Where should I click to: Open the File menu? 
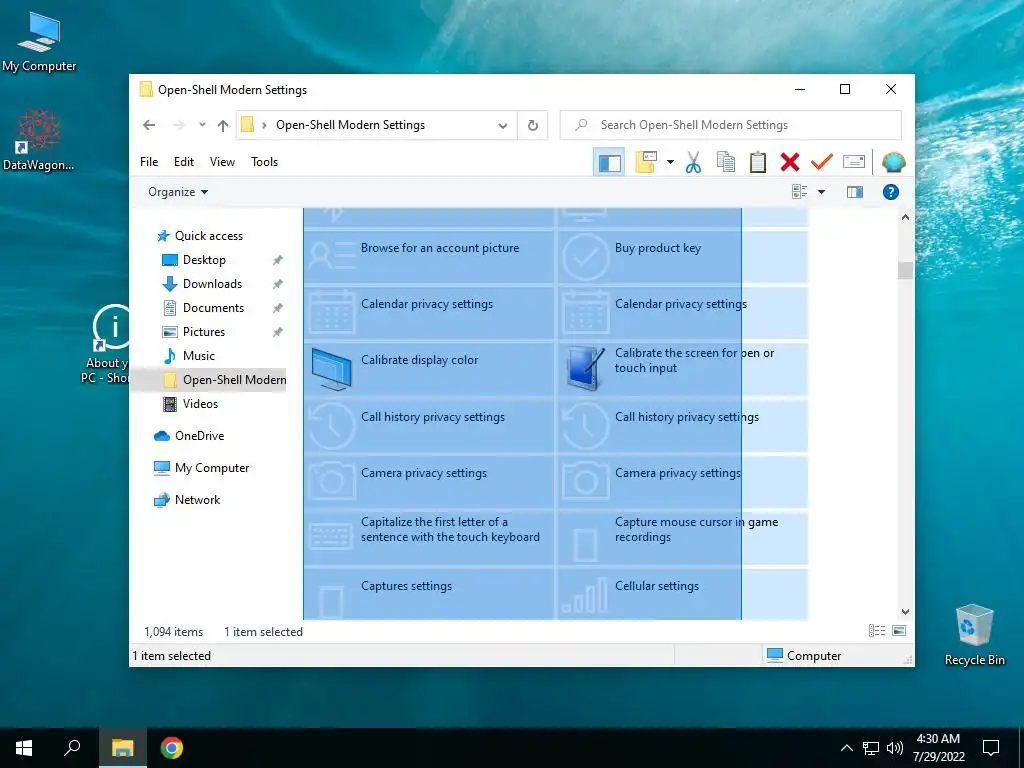pyautogui.click(x=149, y=162)
